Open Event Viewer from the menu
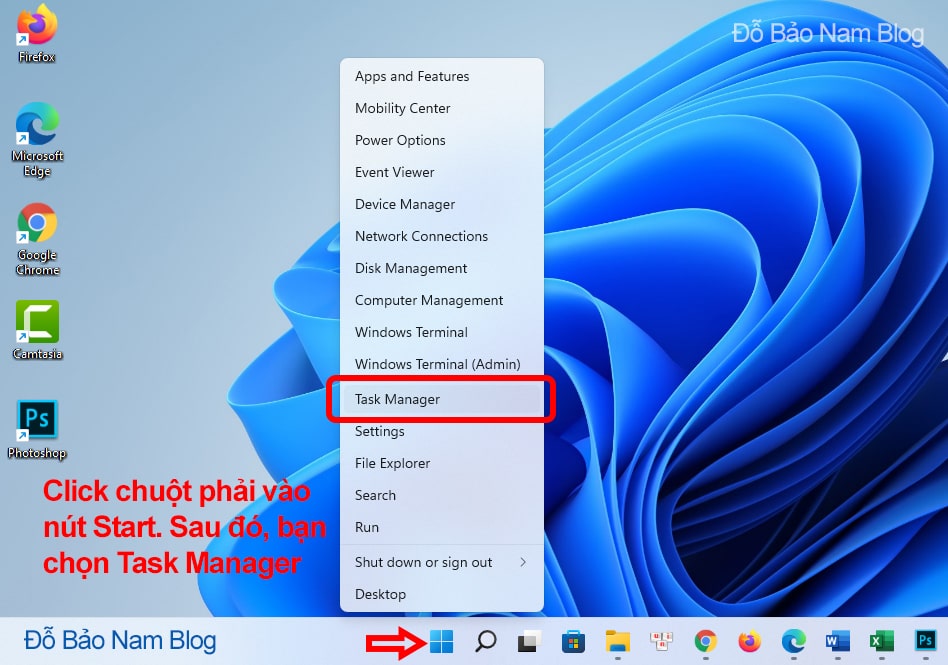The height and width of the screenshot is (665, 948). pos(442,172)
